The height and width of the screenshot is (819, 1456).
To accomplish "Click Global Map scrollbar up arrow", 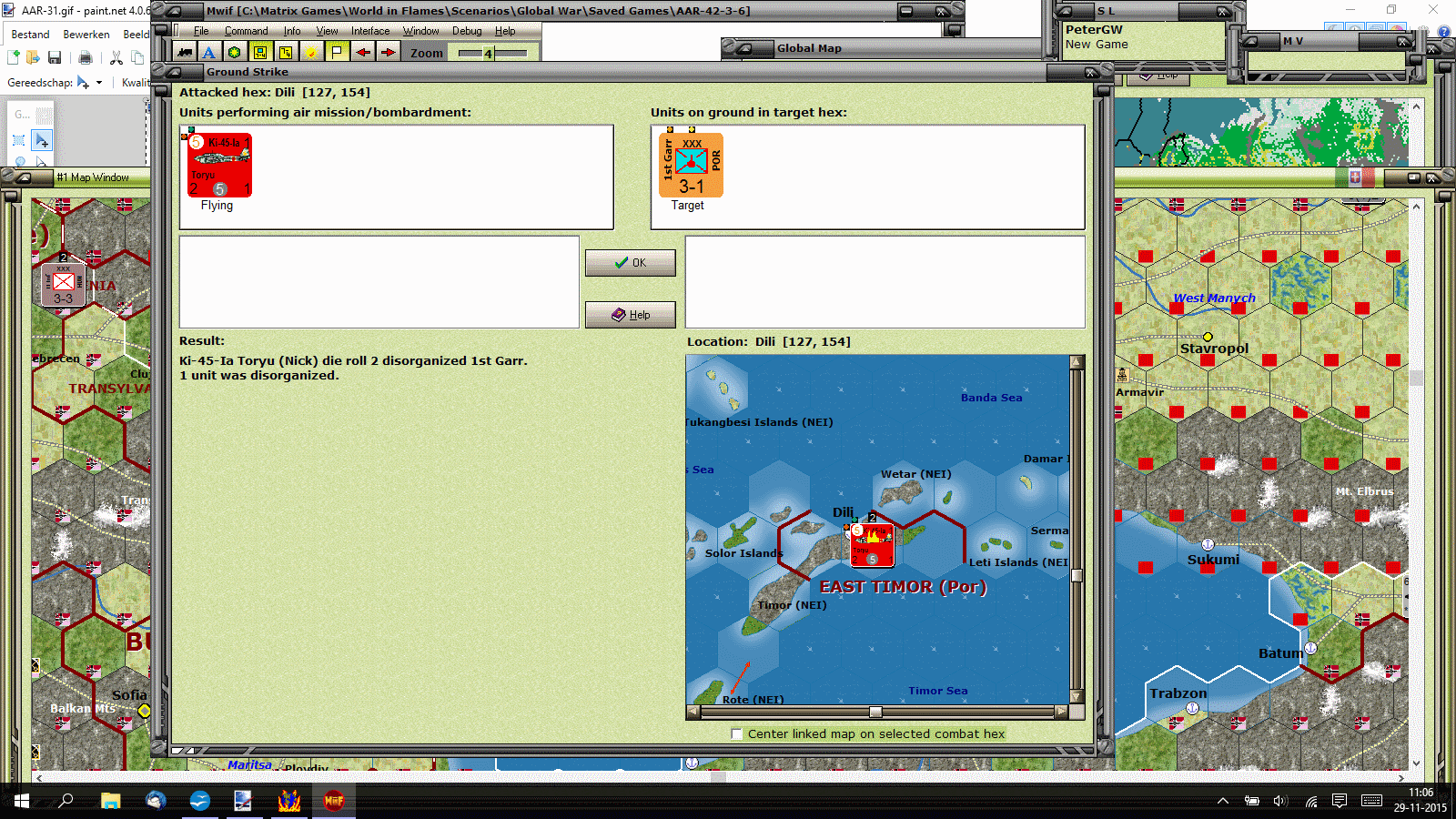I will point(1416,106).
